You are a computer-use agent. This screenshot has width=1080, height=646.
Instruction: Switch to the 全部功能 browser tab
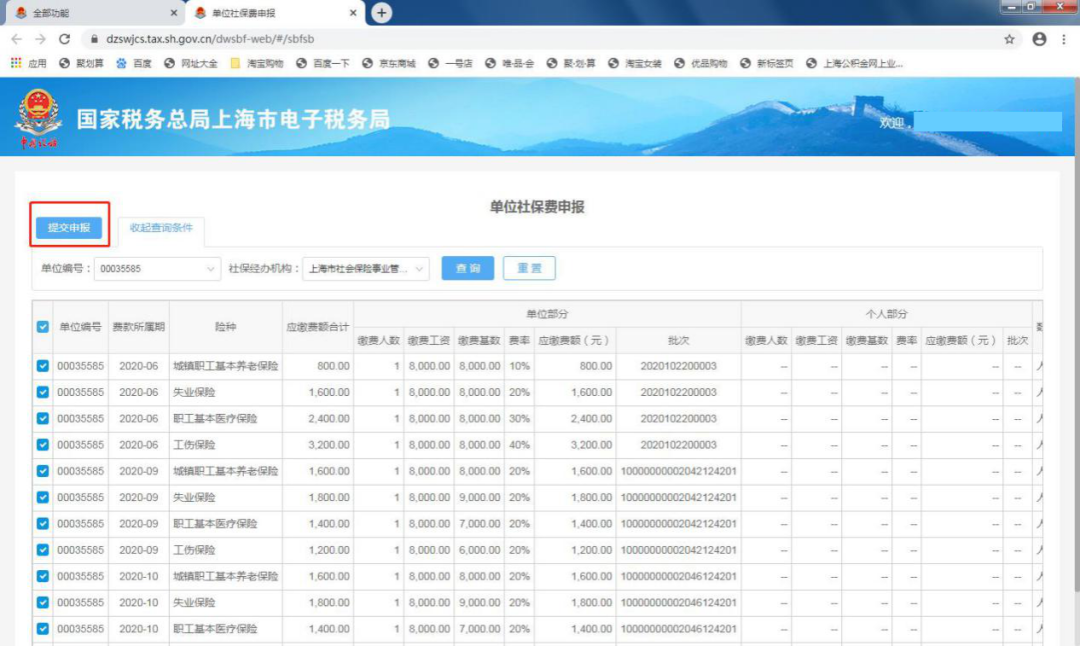(94, 12)
